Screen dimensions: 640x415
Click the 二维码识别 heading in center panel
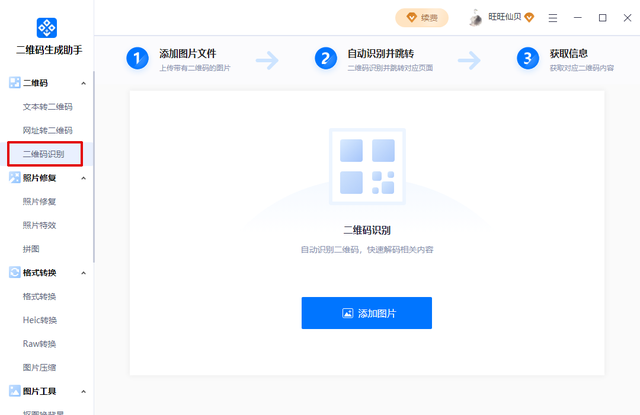click(367, 230)
